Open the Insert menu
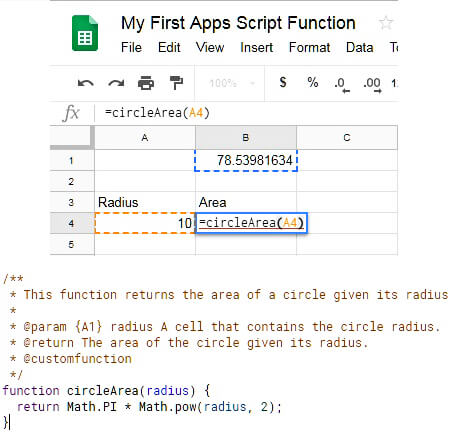The height and width of the screenshot is (436, 456). (x=257, y=47)
